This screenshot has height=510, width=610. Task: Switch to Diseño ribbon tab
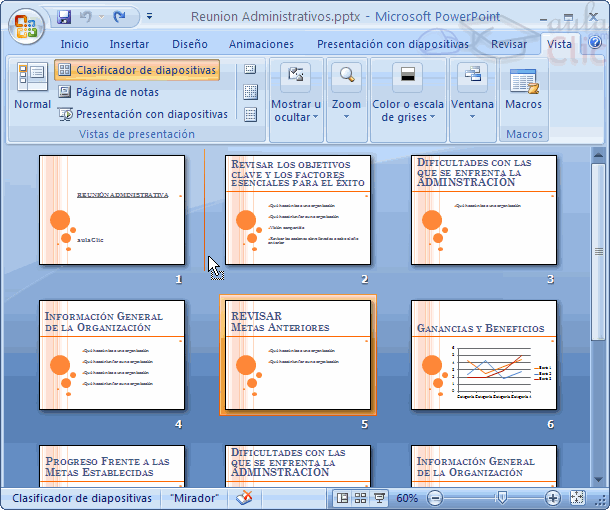190,44
